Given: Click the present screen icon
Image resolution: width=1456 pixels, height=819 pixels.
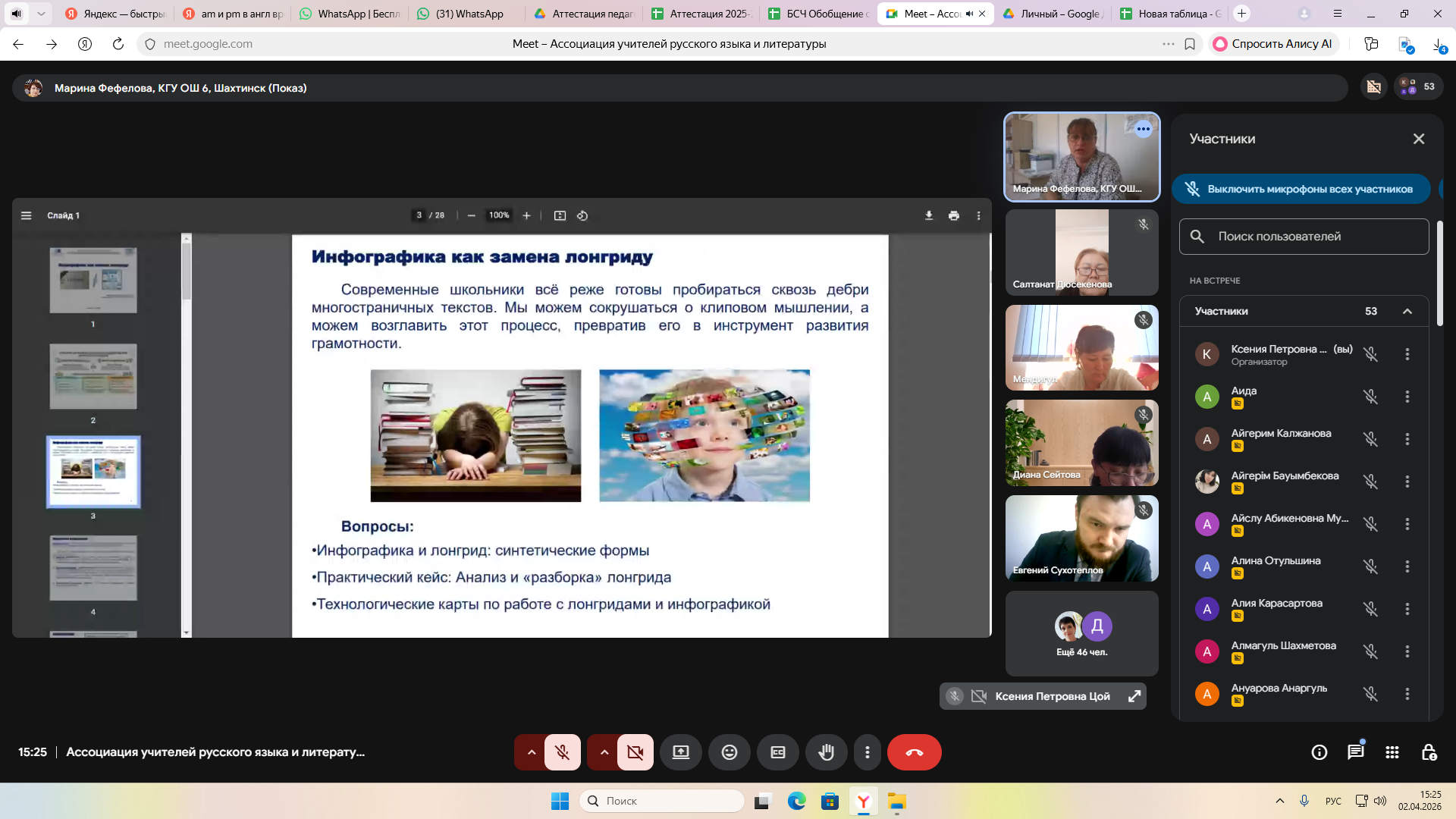Looking at the screenshot, I should coord(680,752).
